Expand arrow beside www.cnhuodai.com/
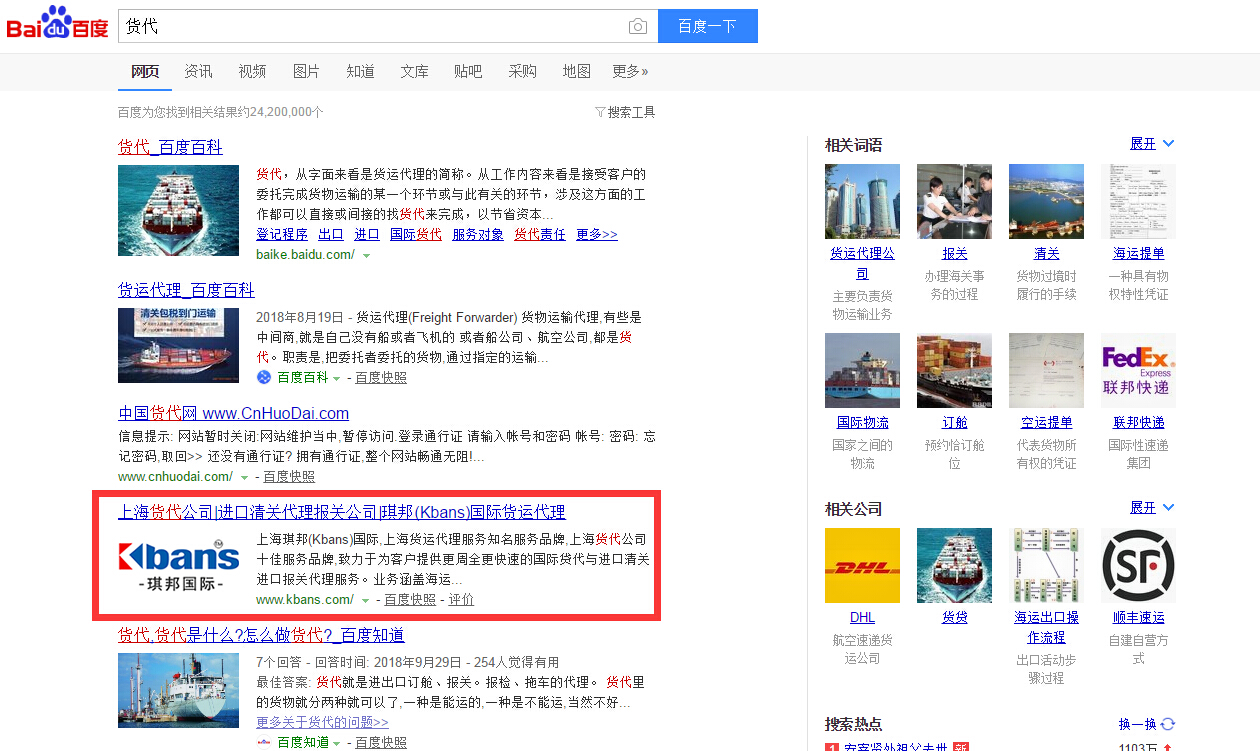This screenshot has width=1260, height=751. point(245,478)
